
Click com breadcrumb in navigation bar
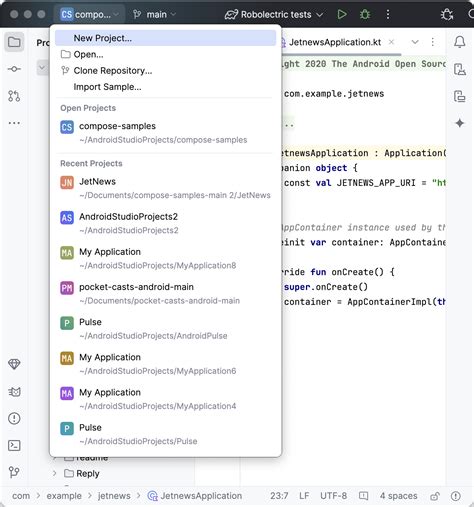[x=21, y=496]
